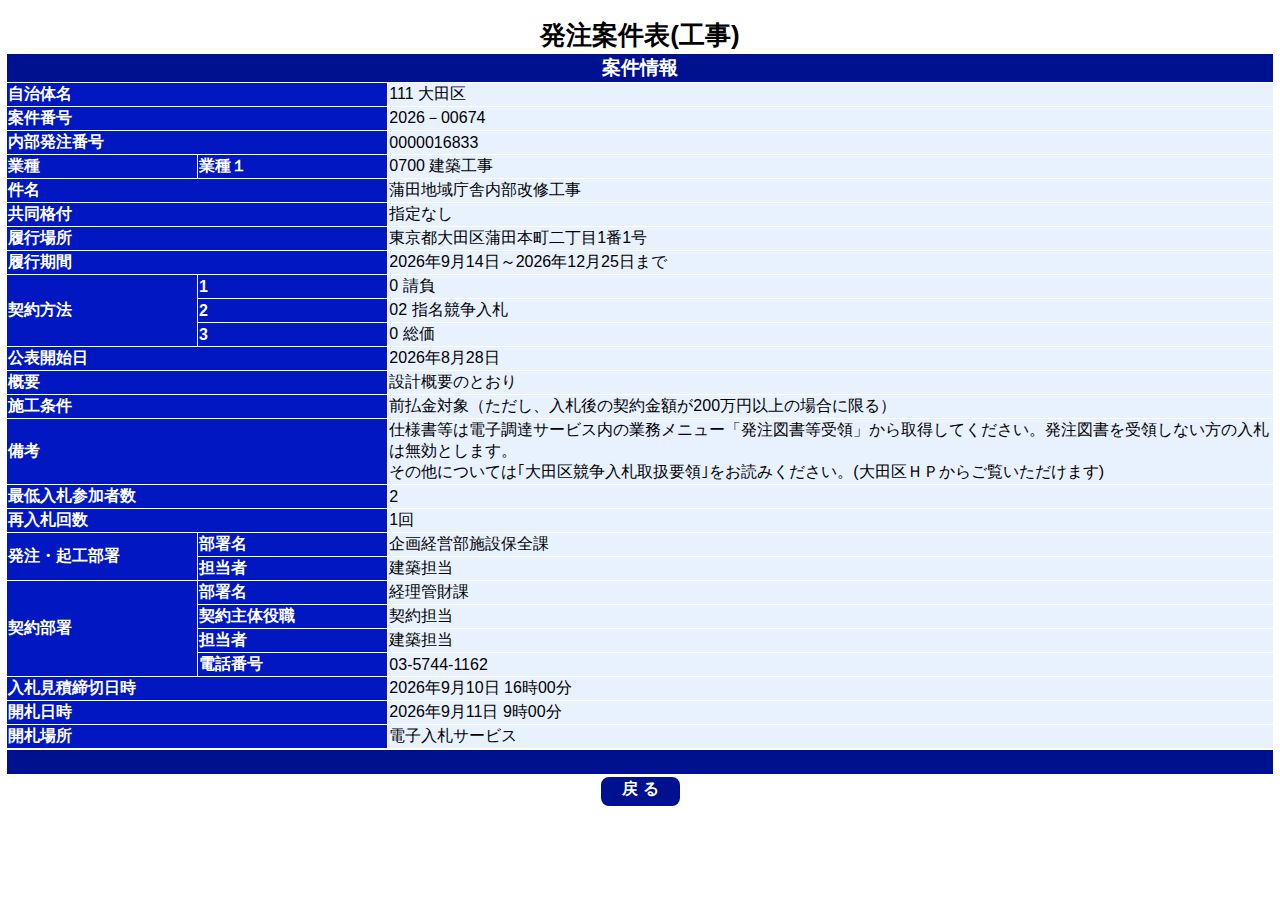Viewport: 1280px width, 900px height.
Task: Click the 案件情報 section header
Action: (640, 68)
